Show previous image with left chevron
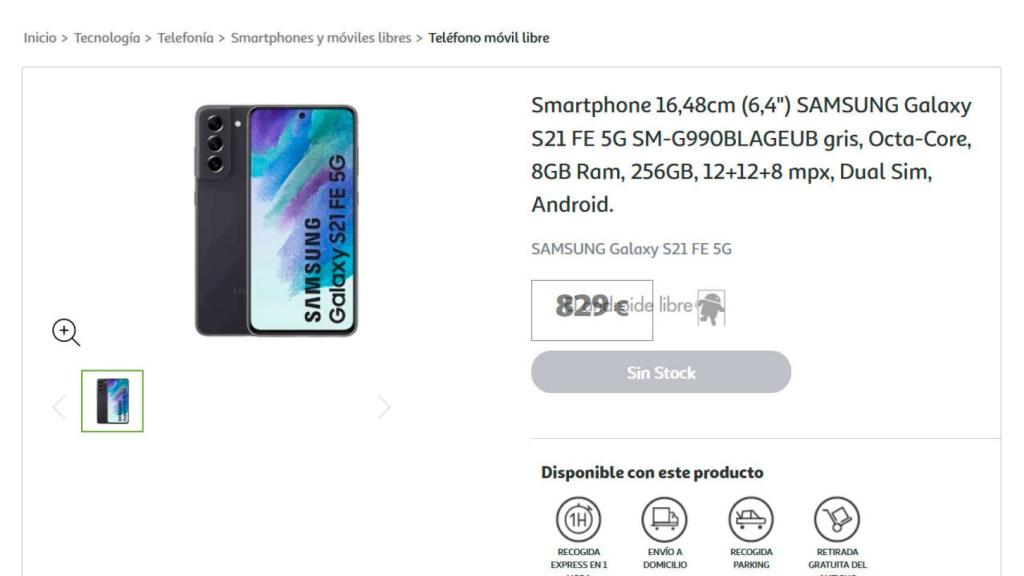 (x=59, y=407)
